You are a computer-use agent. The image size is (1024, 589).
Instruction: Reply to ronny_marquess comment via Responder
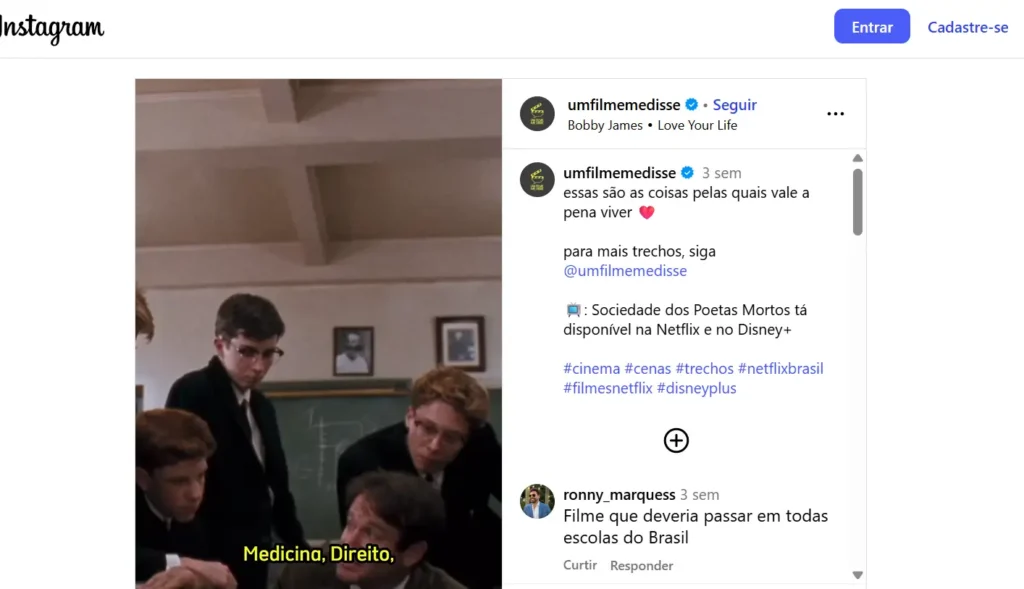tap(641, 565)
